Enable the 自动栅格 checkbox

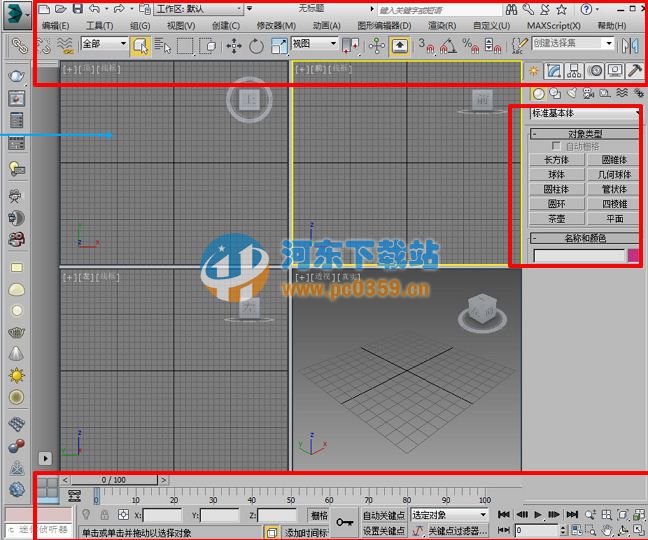[556, 146]
